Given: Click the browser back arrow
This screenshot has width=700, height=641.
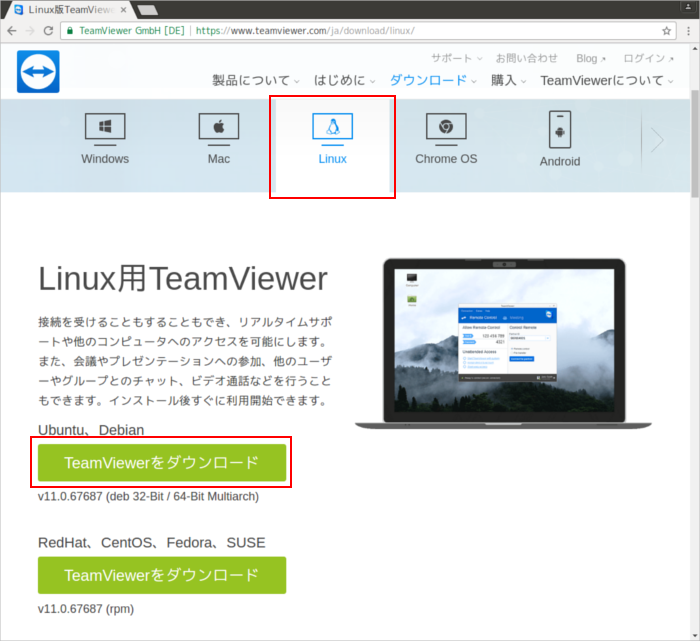Looking at the screenshot, I should [x=12, y=31].
